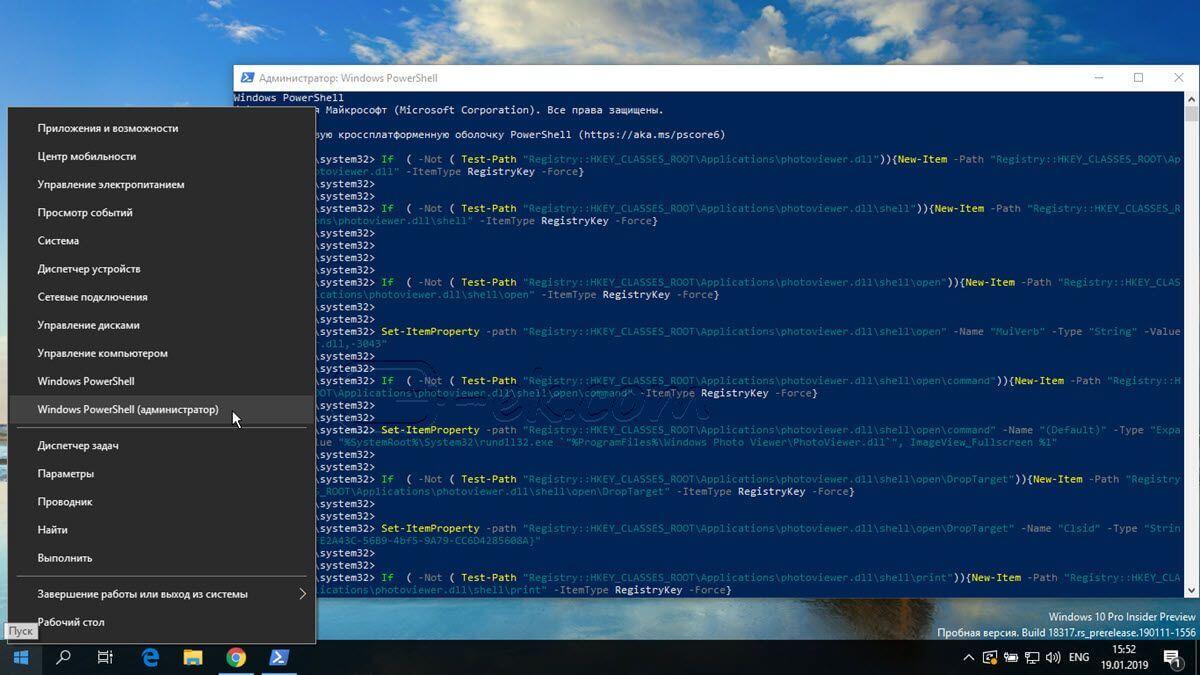Launch Windows PowerShell (non-admin) entry
1200x675 pixels.
[x=162, y=381]
